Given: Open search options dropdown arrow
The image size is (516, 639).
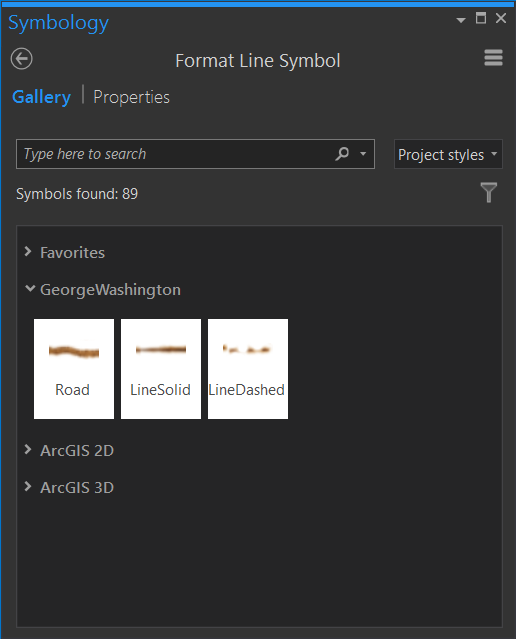Looking at the screenshot, I should coord(363,154).
